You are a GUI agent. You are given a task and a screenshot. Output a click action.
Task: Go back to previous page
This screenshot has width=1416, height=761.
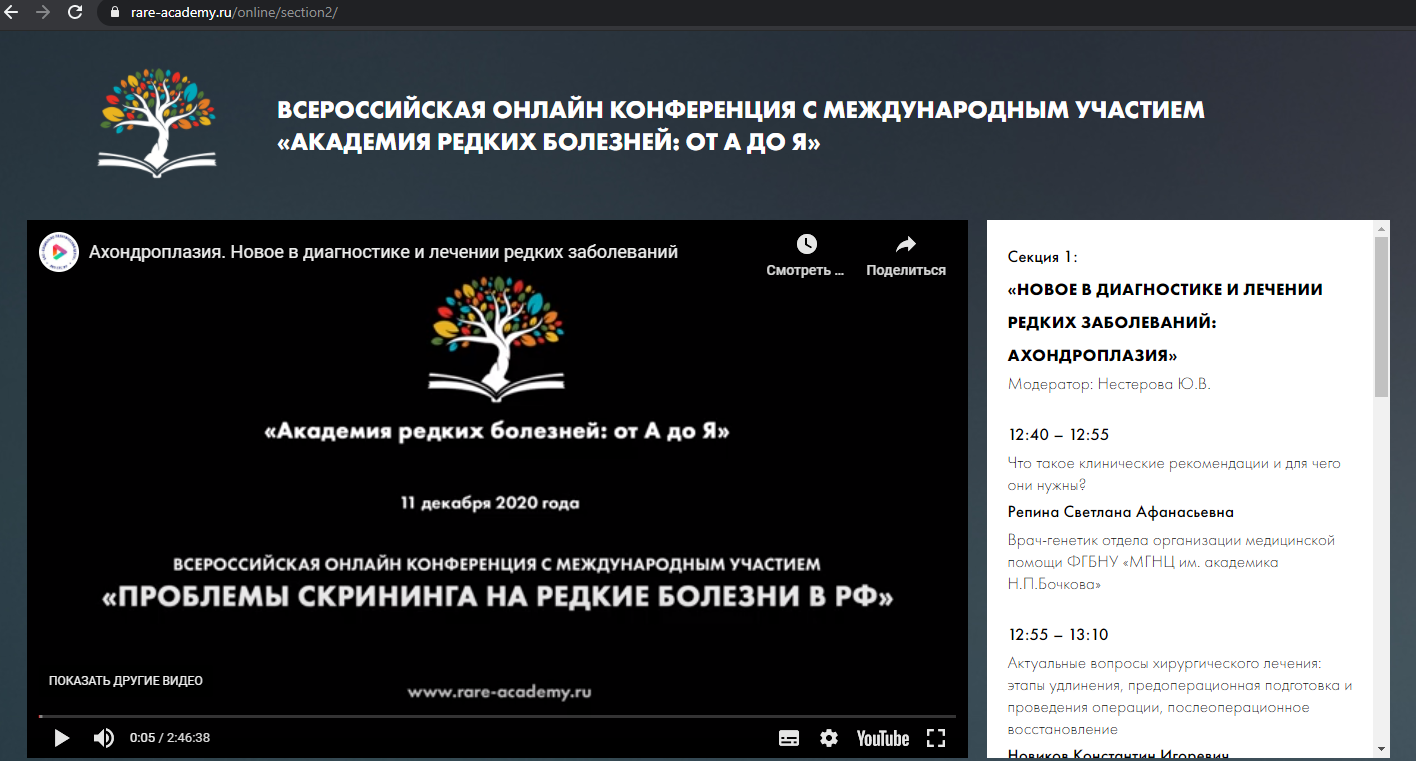click(12, 13)
